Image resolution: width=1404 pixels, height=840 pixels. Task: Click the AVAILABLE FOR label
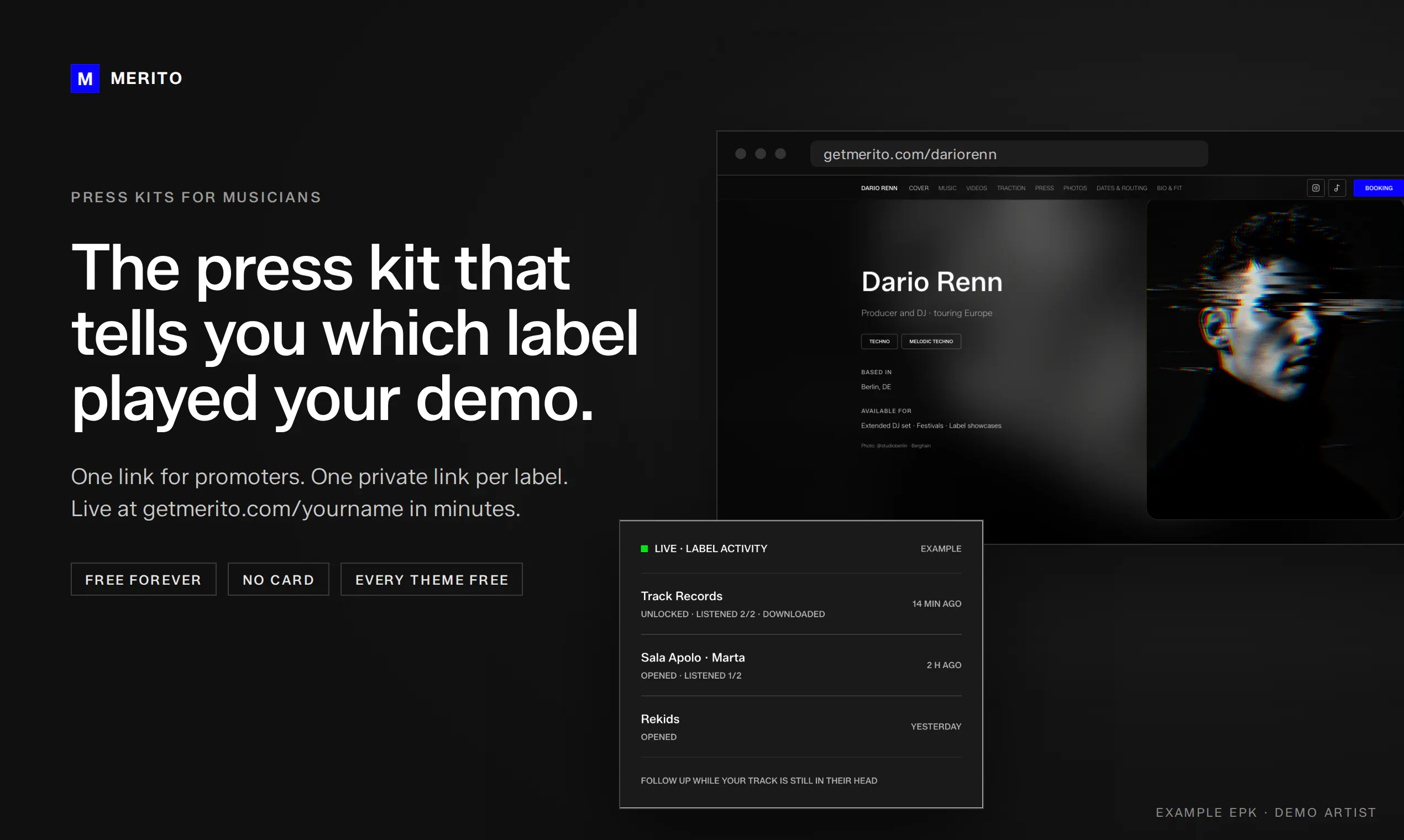886,411
